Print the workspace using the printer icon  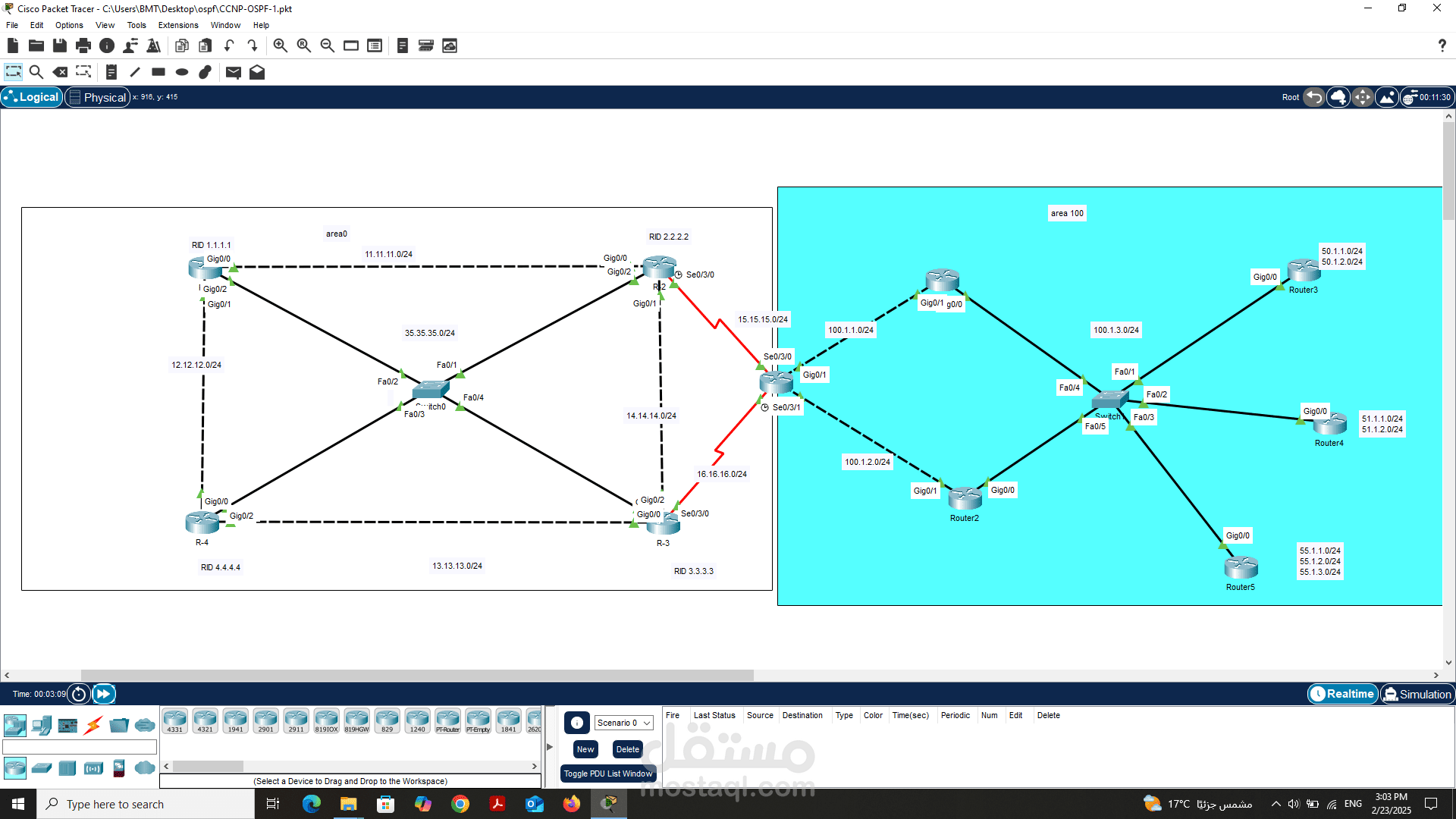coord(83,45)
